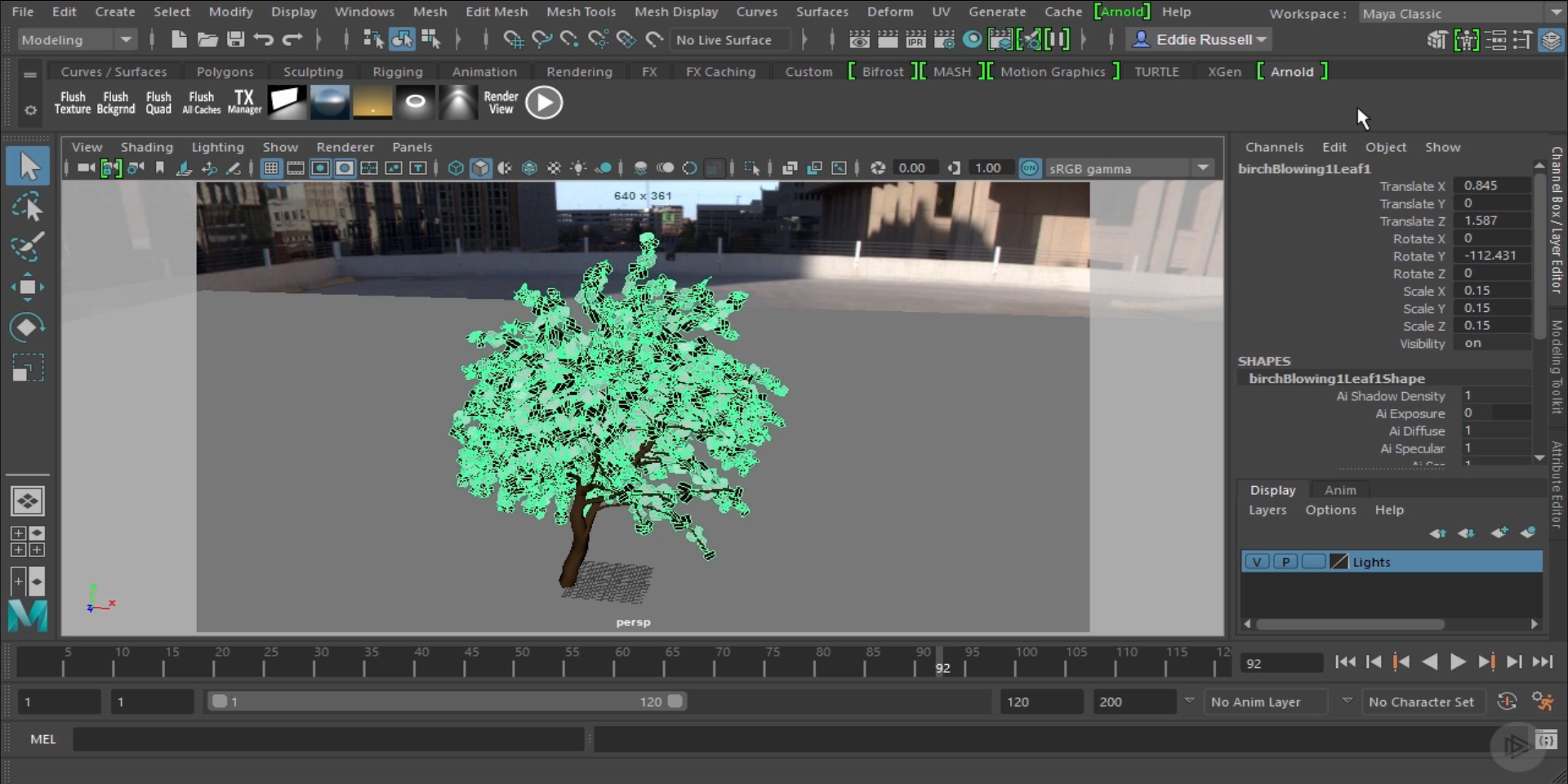
Task: Click the Flush Texture shelf icon
Action: (73, 103)
